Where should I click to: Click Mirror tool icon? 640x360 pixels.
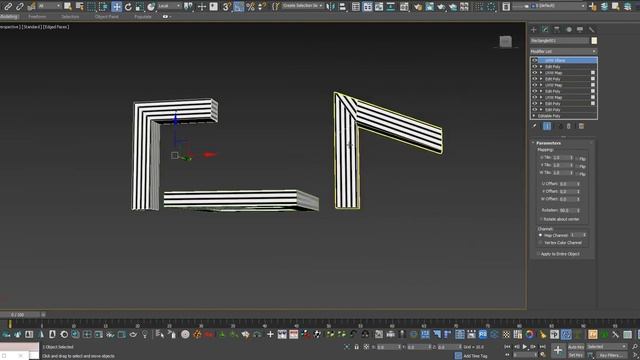pyautogui.click(x=331, y=7)
